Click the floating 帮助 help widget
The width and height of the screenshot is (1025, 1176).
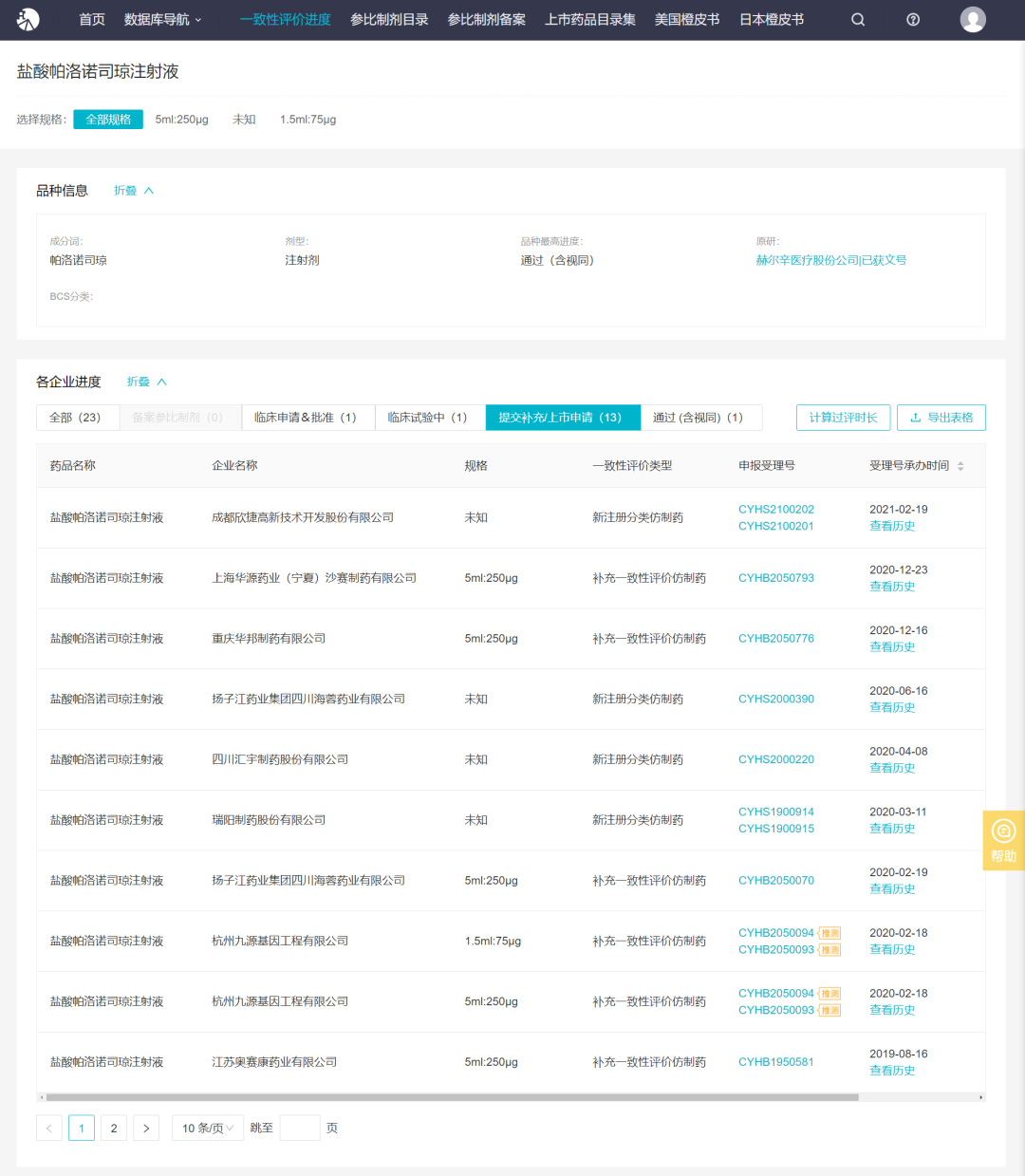(1003, 840)
